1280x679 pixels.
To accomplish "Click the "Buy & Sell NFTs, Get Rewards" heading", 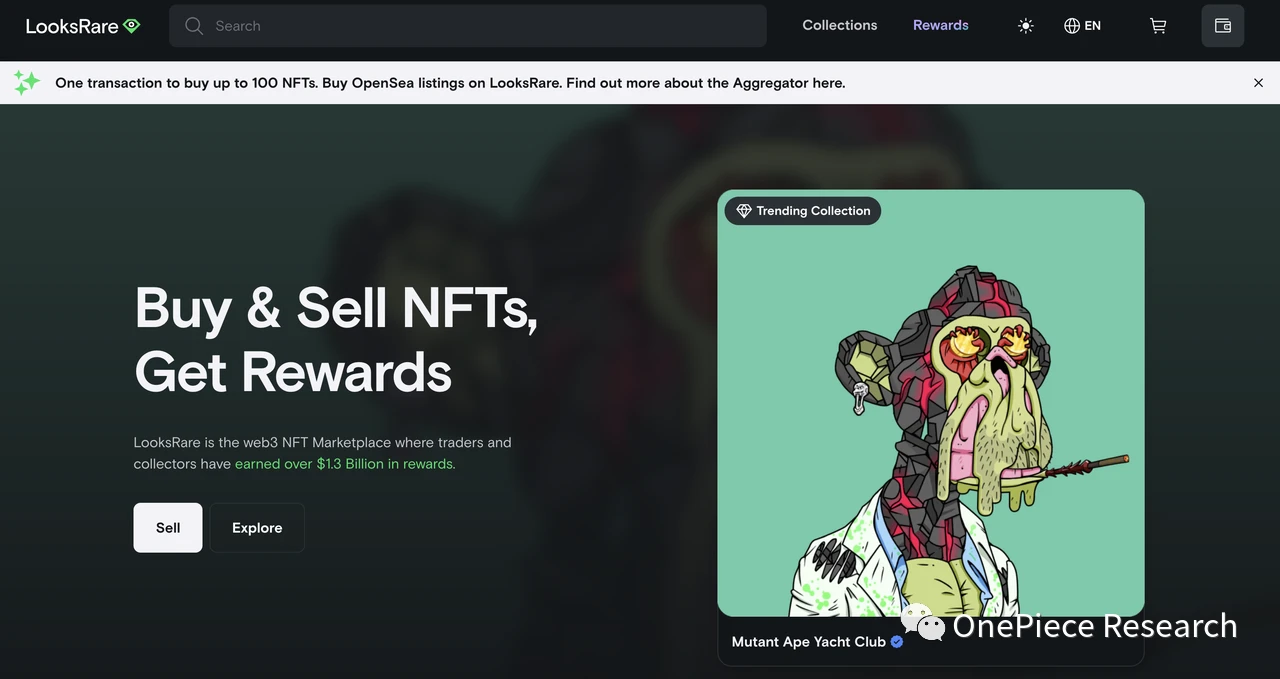I will [x=336, y=339].
